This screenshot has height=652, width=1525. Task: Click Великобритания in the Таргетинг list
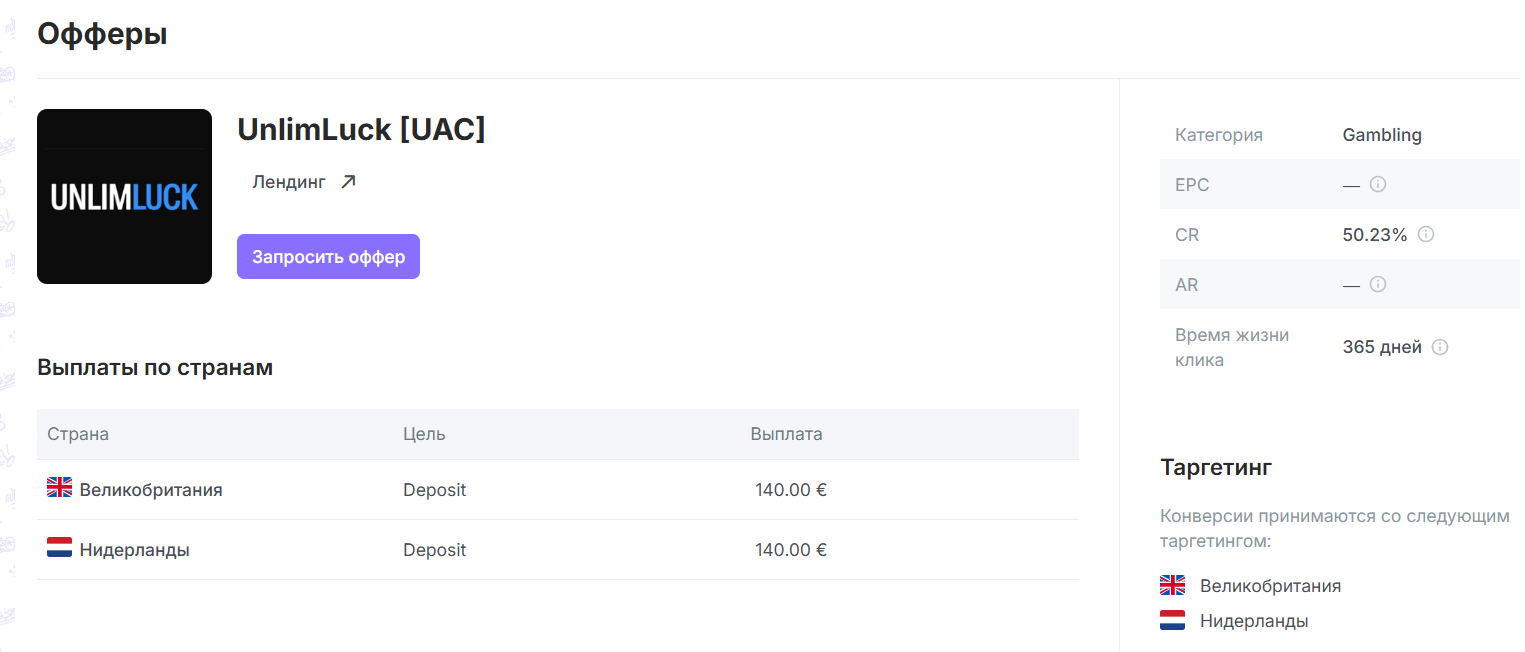pyautogui.click(x=1270, y=586)
